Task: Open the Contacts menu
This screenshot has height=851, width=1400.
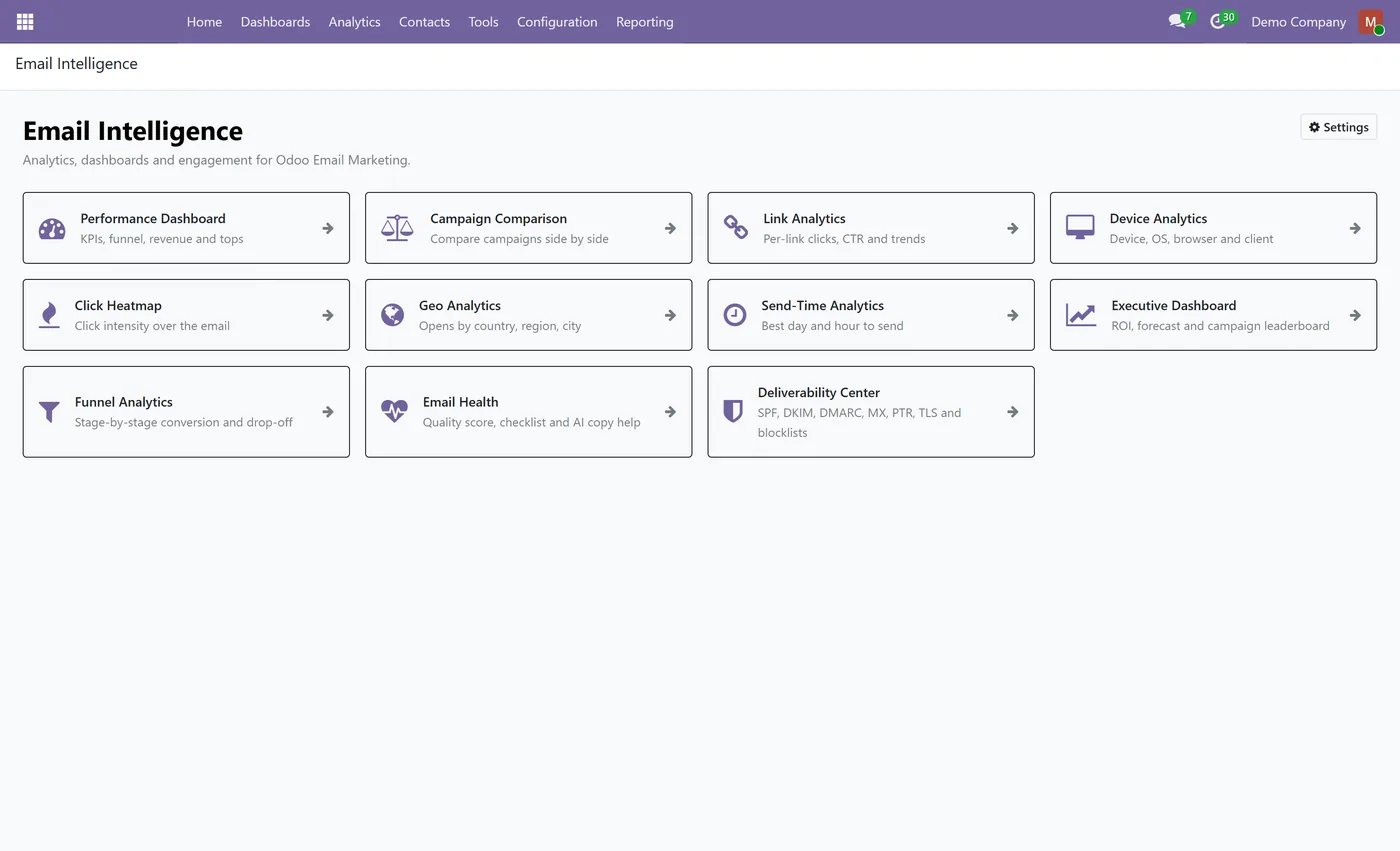Action: [x=424, y=21]
